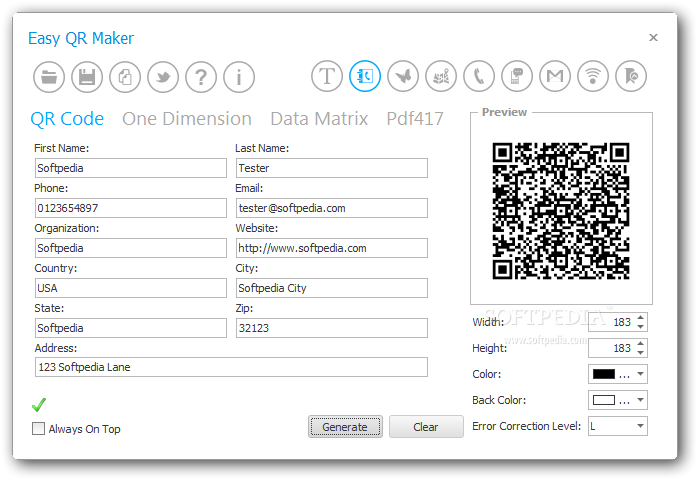Enable the Always On Top checkbox

click(x=39, y=429)
